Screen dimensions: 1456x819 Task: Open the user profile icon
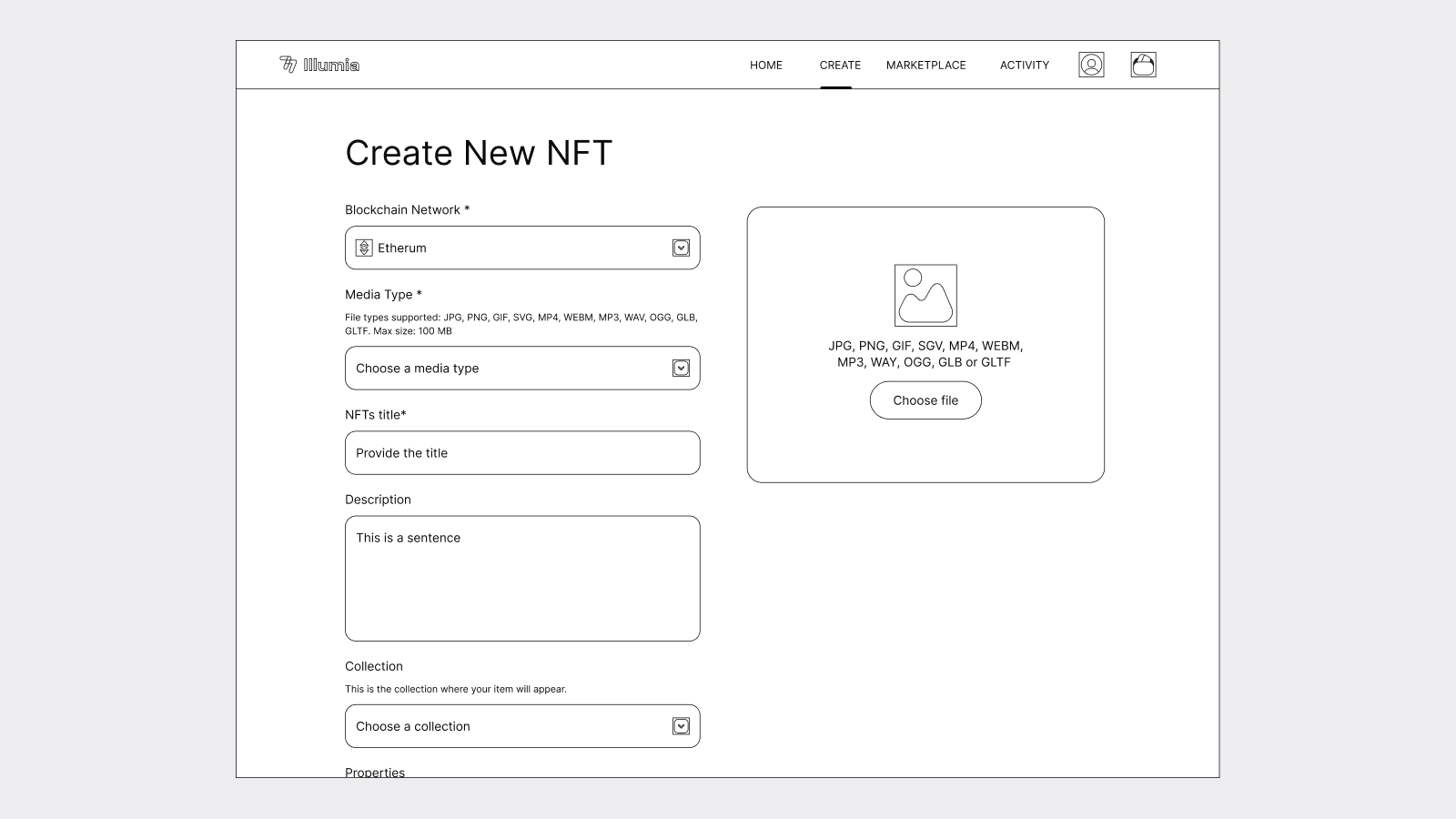click(x=1091, y=65)
